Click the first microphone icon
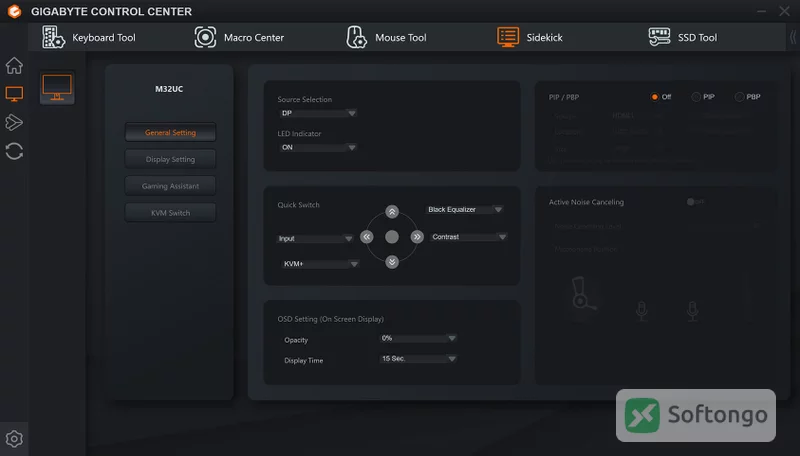This screenshot has width=800, height=456. tap(642, 311)
